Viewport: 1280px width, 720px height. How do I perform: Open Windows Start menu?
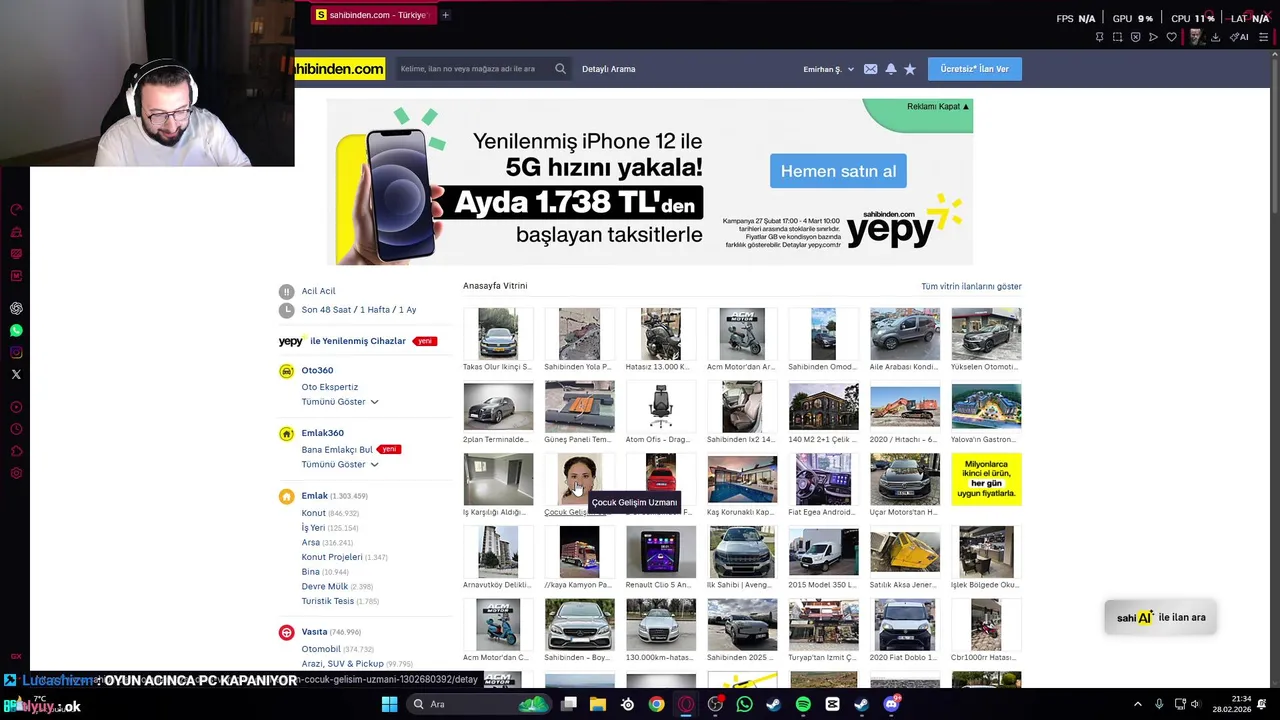pyautogui.click(x=389, y=704)
